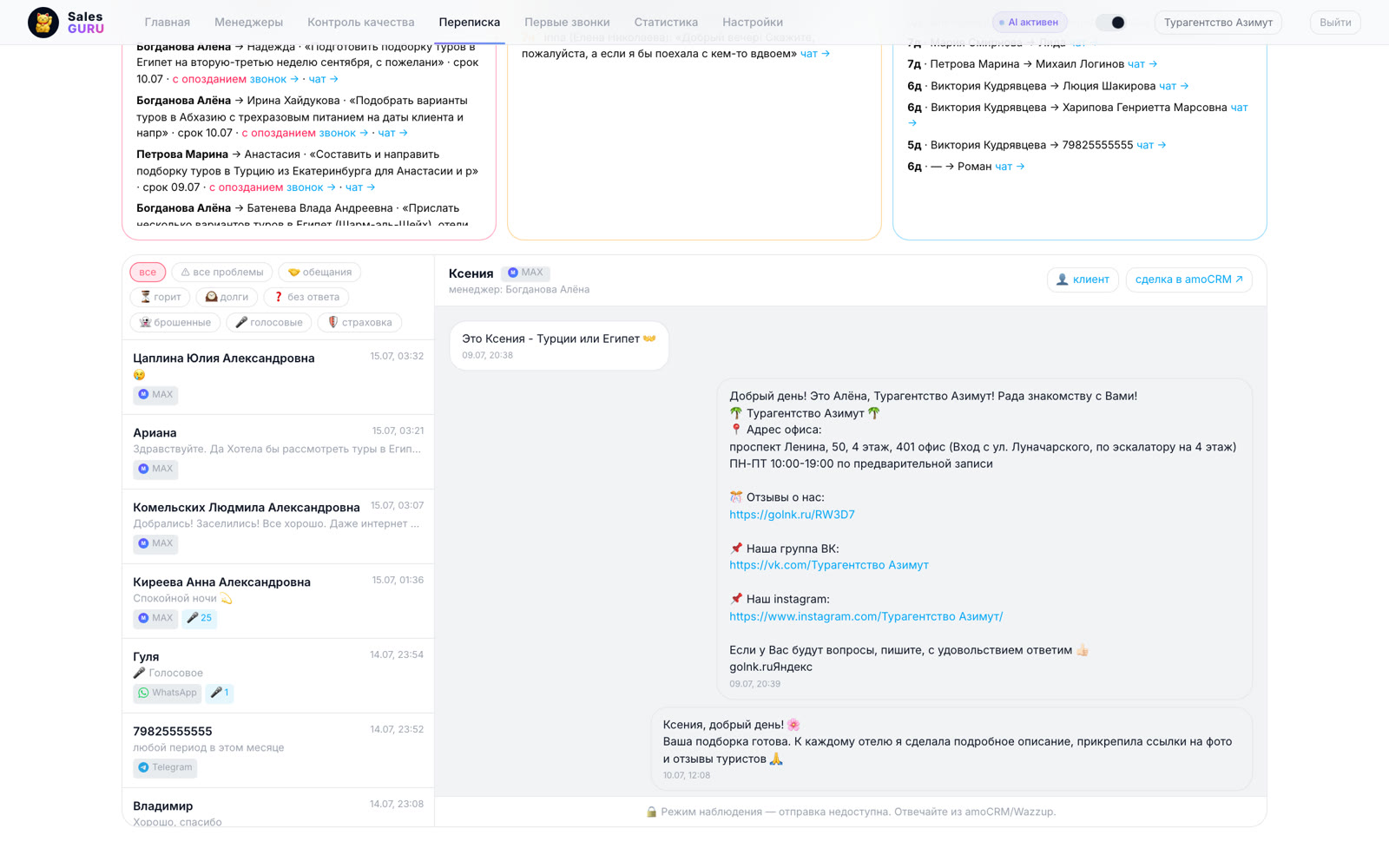Click the Telegram badge under 79825555555
Screen dimensions: 1389x868
165,767
